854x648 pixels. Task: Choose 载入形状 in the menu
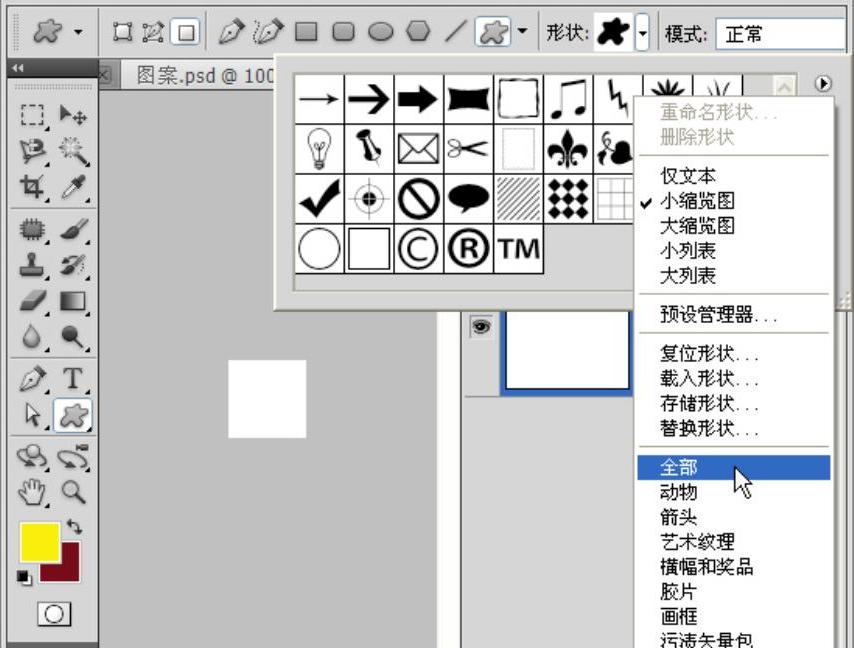[709, 379]
